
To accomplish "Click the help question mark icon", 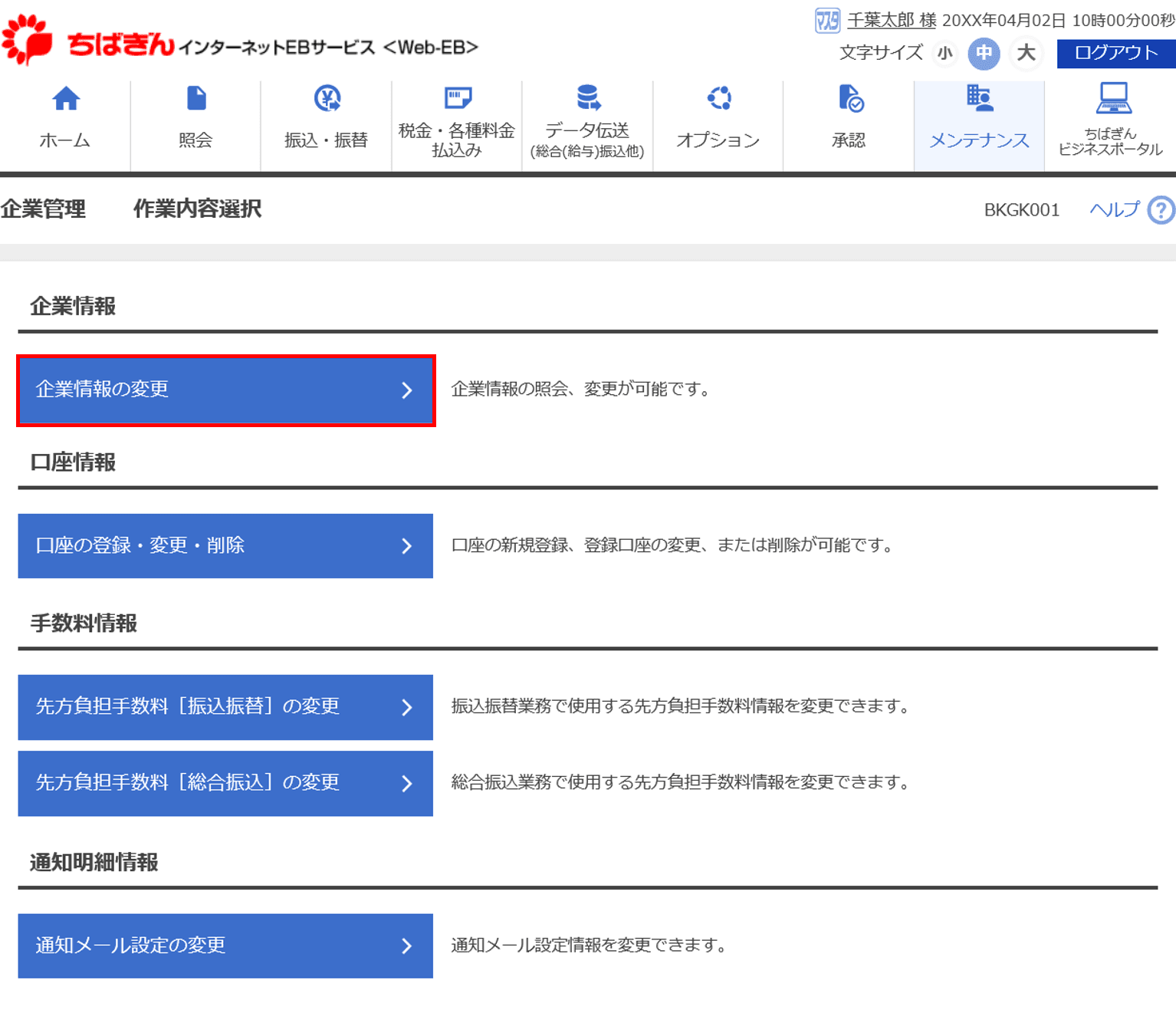I will (1161, 210).
